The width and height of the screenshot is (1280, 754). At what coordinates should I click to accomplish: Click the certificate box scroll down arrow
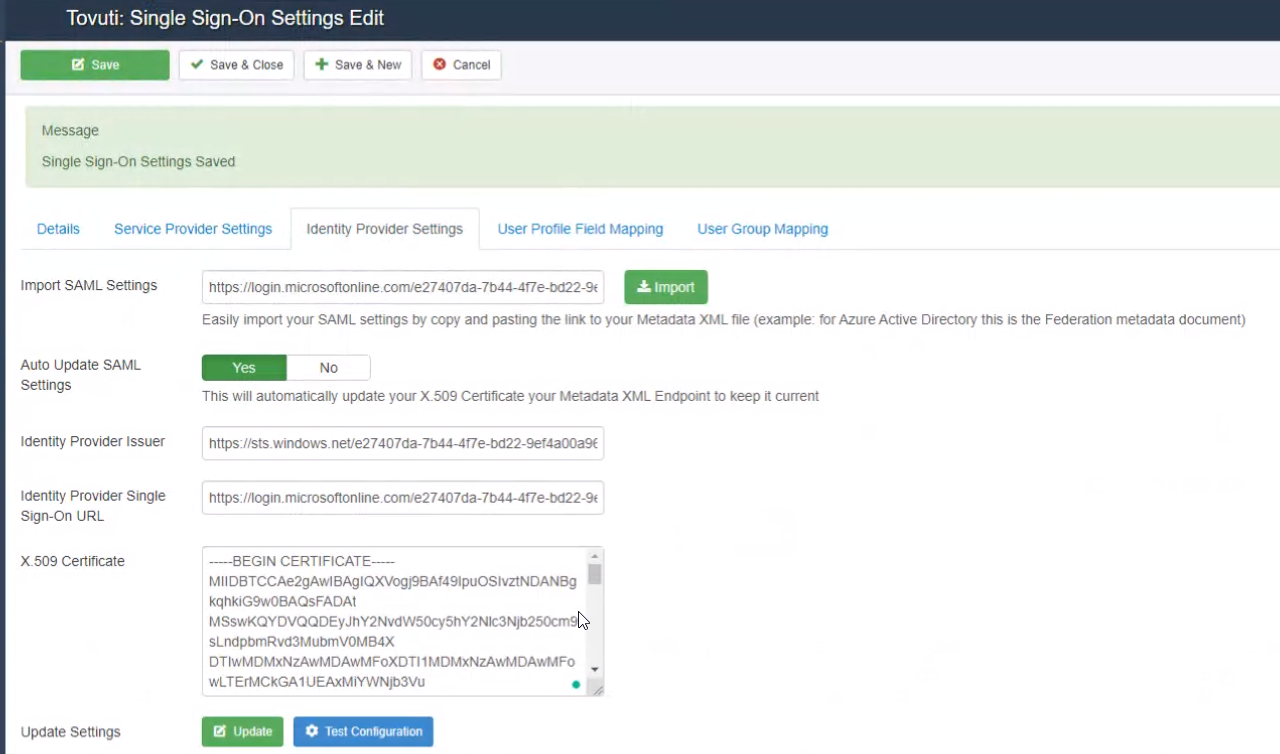point(594,669)
